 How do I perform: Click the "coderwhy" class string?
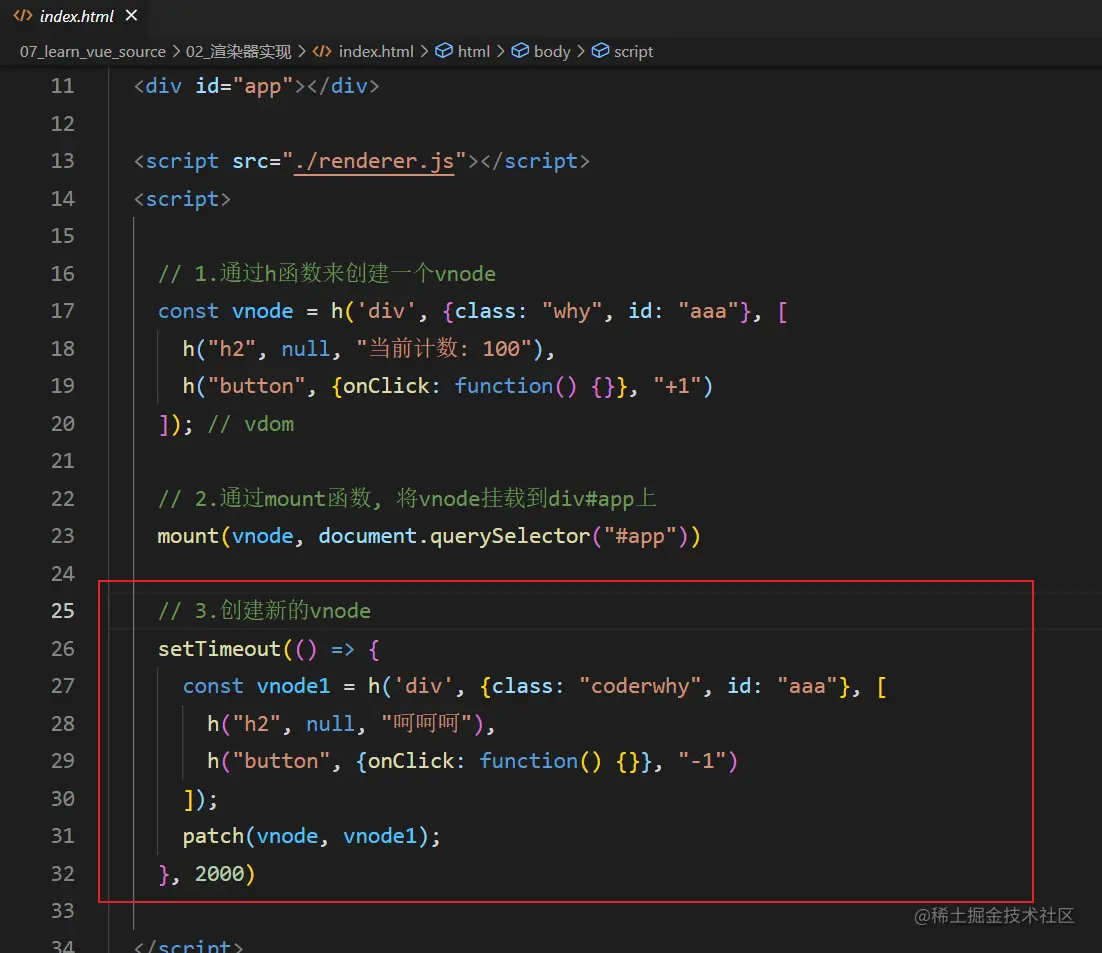[x=640, y=687]
